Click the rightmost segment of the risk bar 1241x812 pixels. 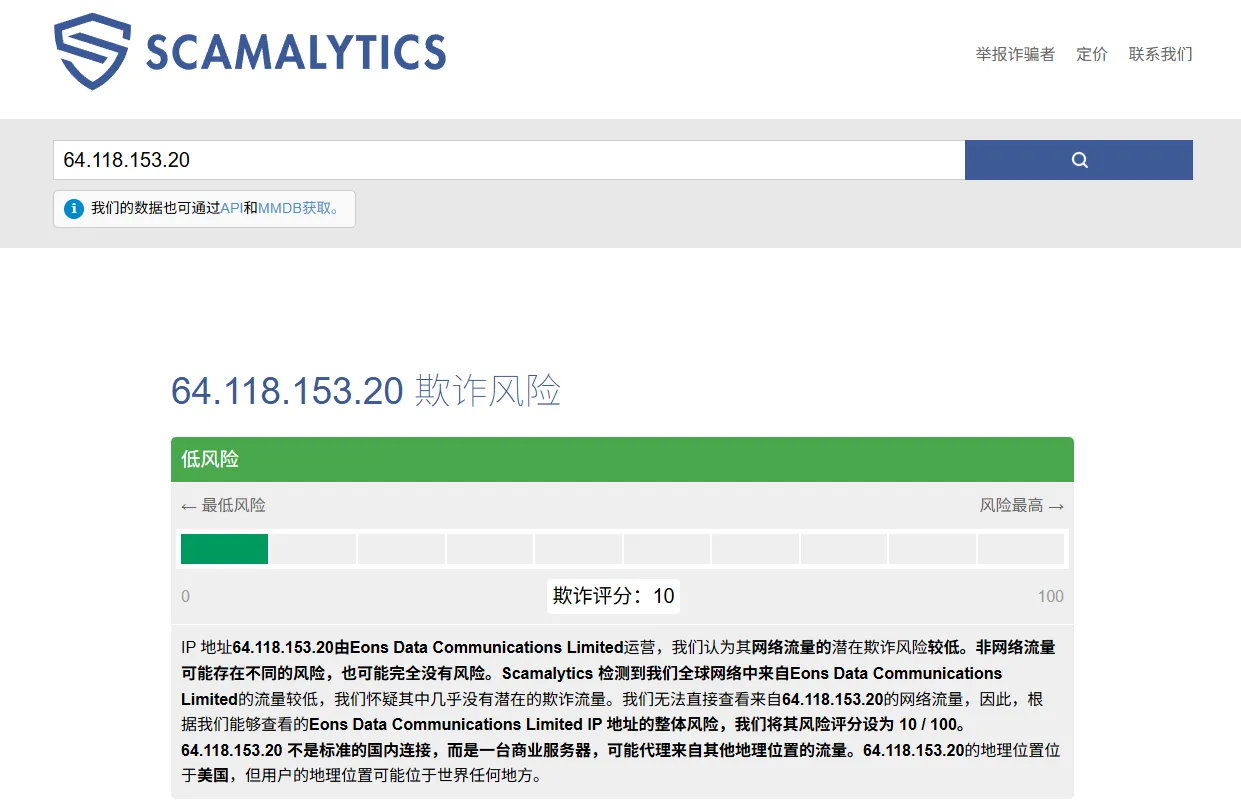1021,548
